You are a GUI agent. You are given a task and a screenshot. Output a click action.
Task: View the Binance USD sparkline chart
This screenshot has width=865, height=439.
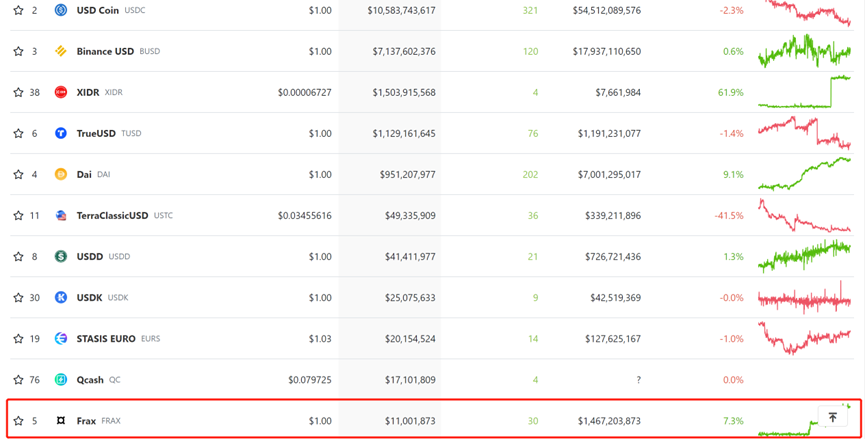(x=805, y=51)
